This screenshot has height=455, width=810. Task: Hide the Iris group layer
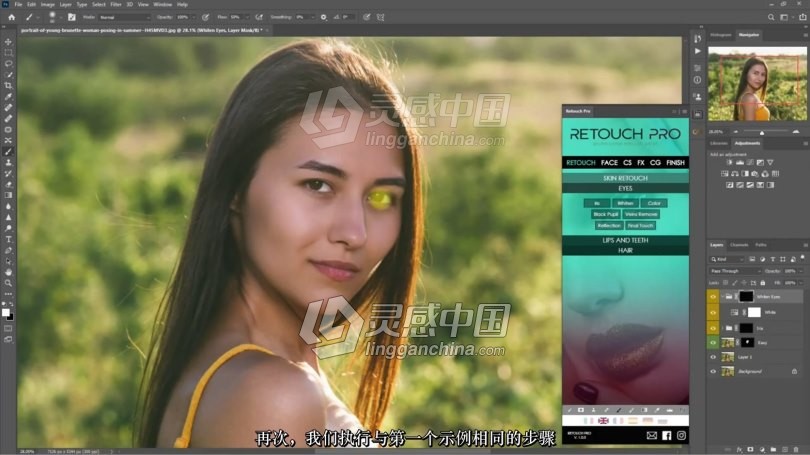pyautogui.click(x=713, y=328)
